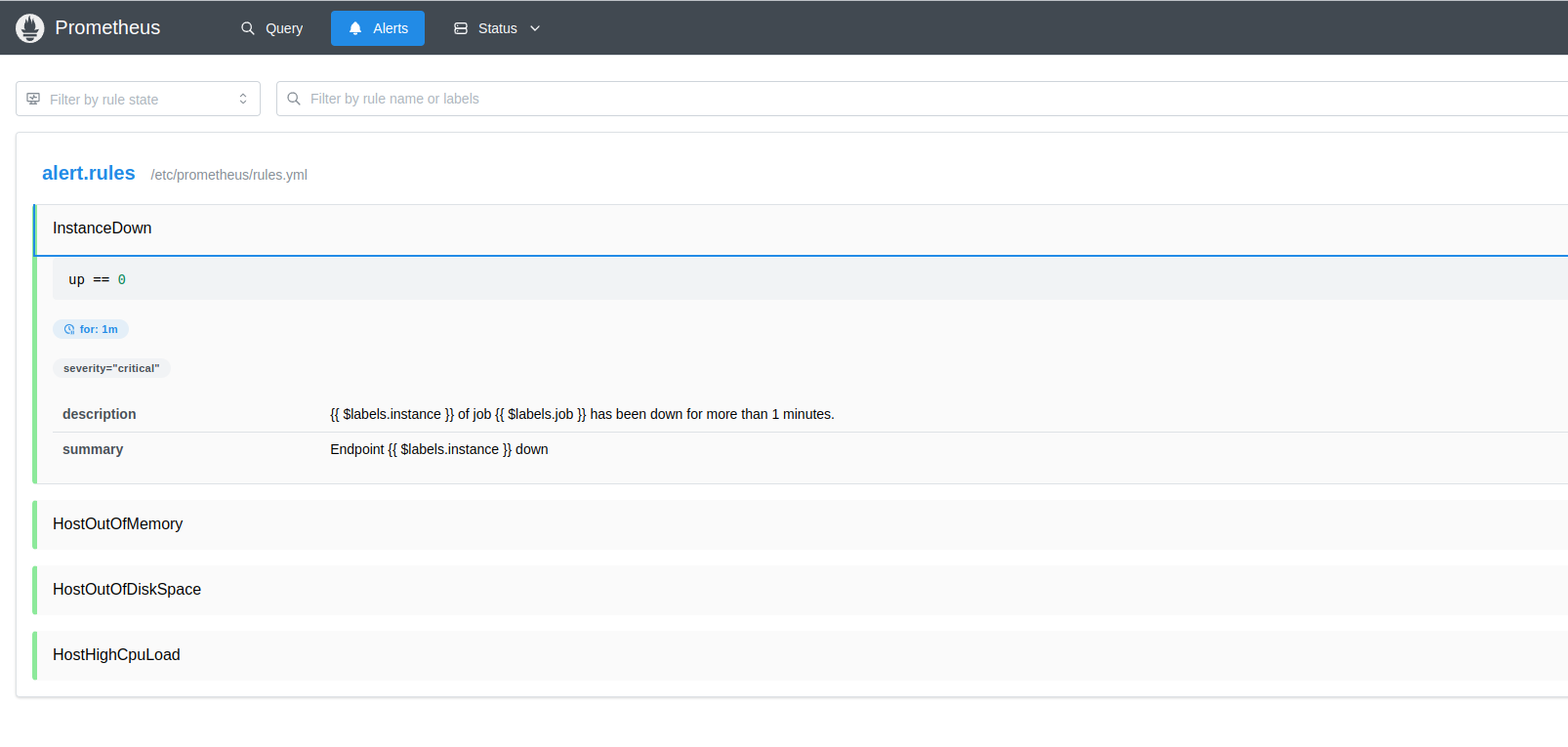Click the up == 0 expression
Image resolution: width=1568 pixels, height=747 pixels.
(x=97, y=280)
